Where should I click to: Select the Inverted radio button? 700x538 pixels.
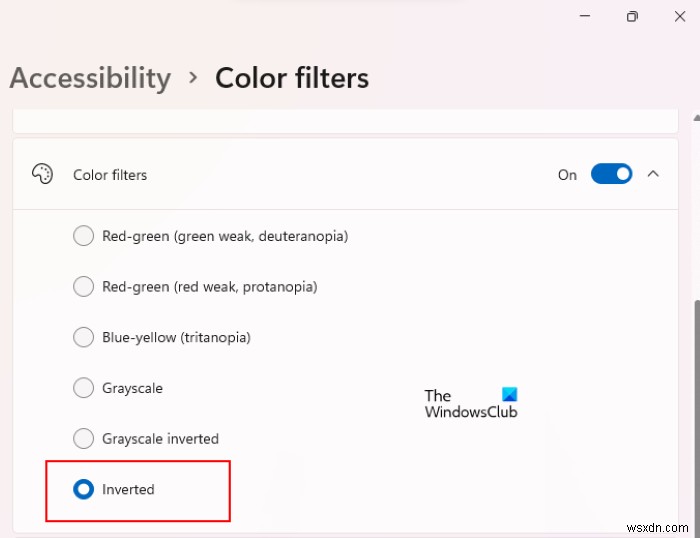84,489
